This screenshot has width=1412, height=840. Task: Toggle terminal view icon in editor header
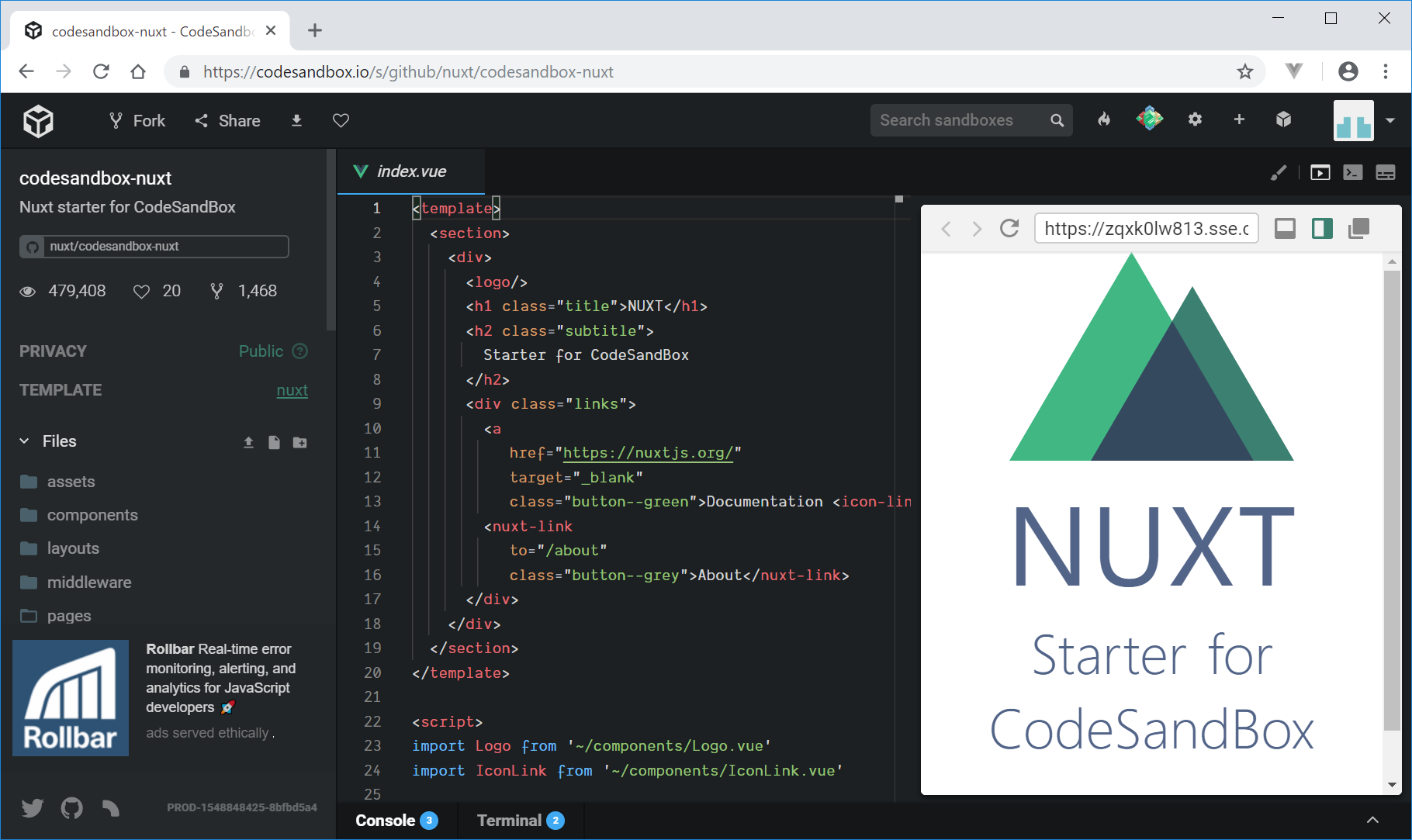tap(1353, 172)
